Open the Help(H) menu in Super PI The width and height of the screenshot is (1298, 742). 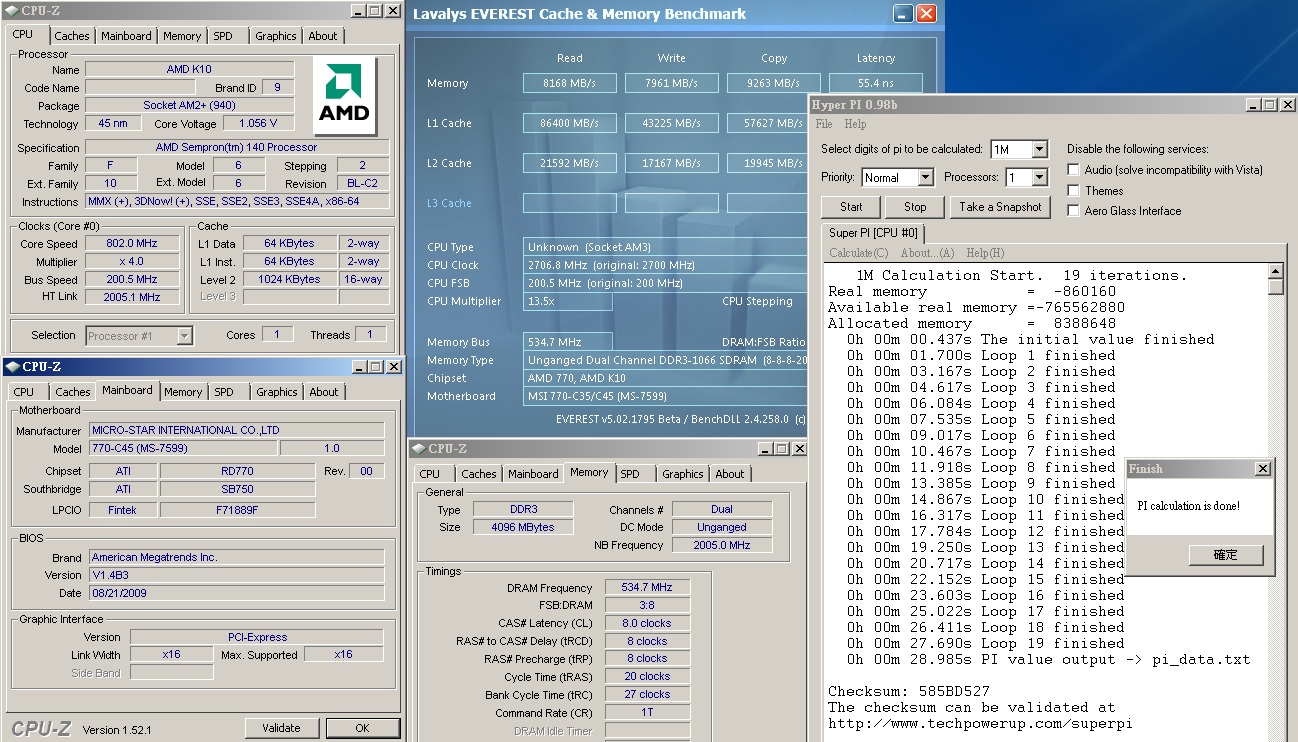click(985, 253)
